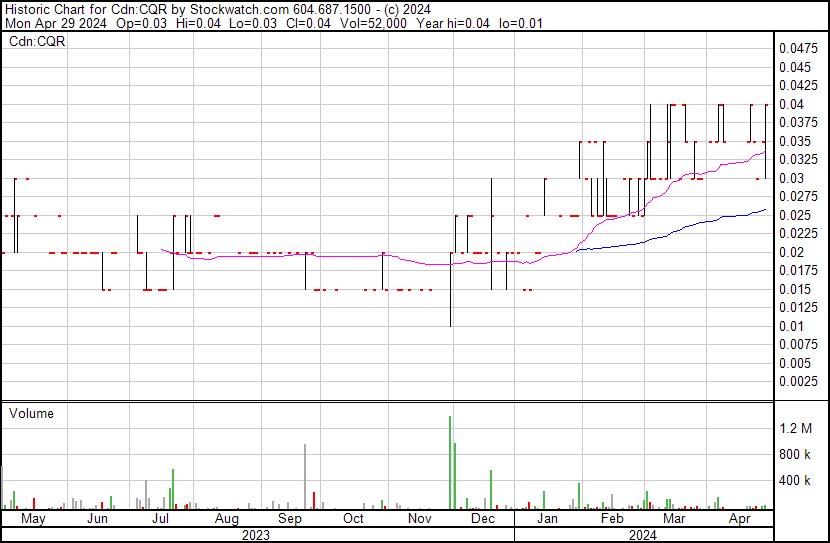The height and width of the screenshot is (543, 830).
Task: Click the Sep month label
Action: (290, 519)
